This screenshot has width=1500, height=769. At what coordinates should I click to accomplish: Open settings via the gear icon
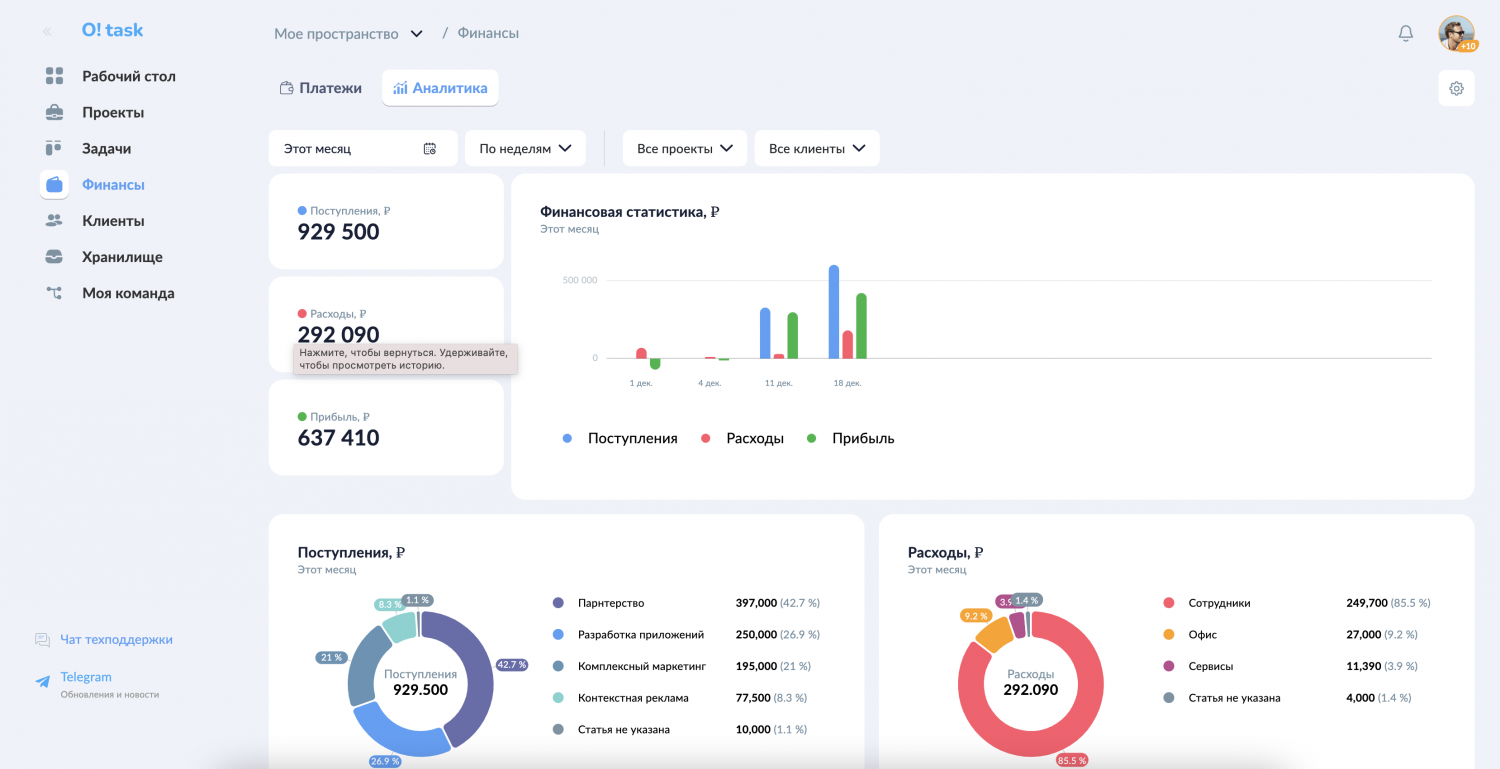(1456, 88)
